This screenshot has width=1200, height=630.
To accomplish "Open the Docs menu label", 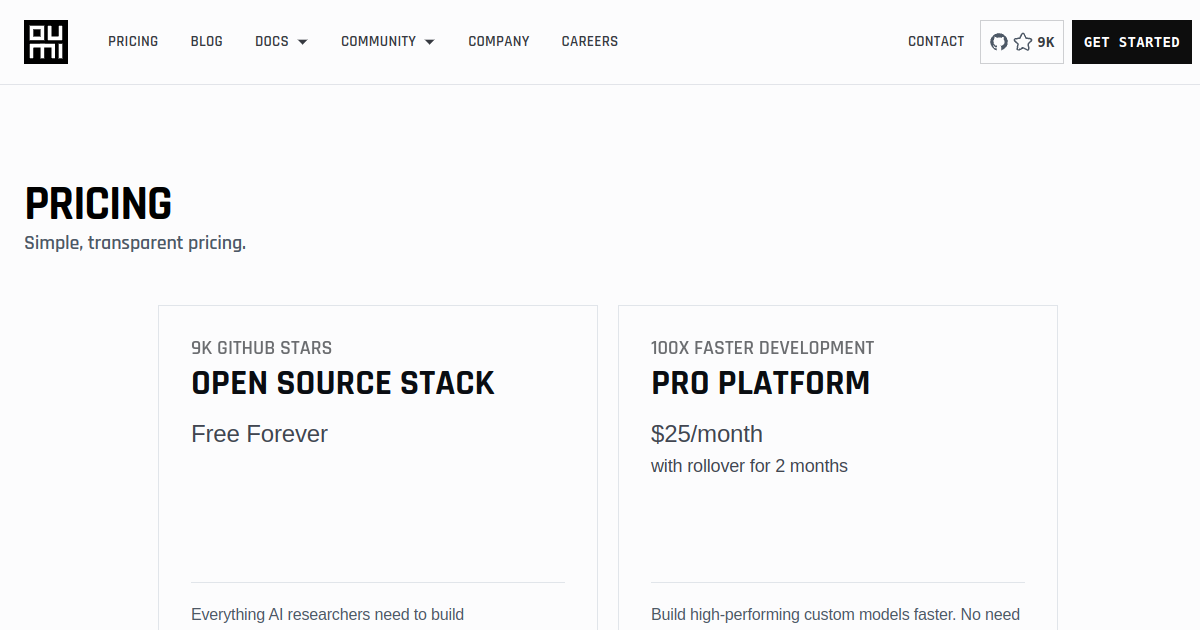I will click(x=272, y=42).
